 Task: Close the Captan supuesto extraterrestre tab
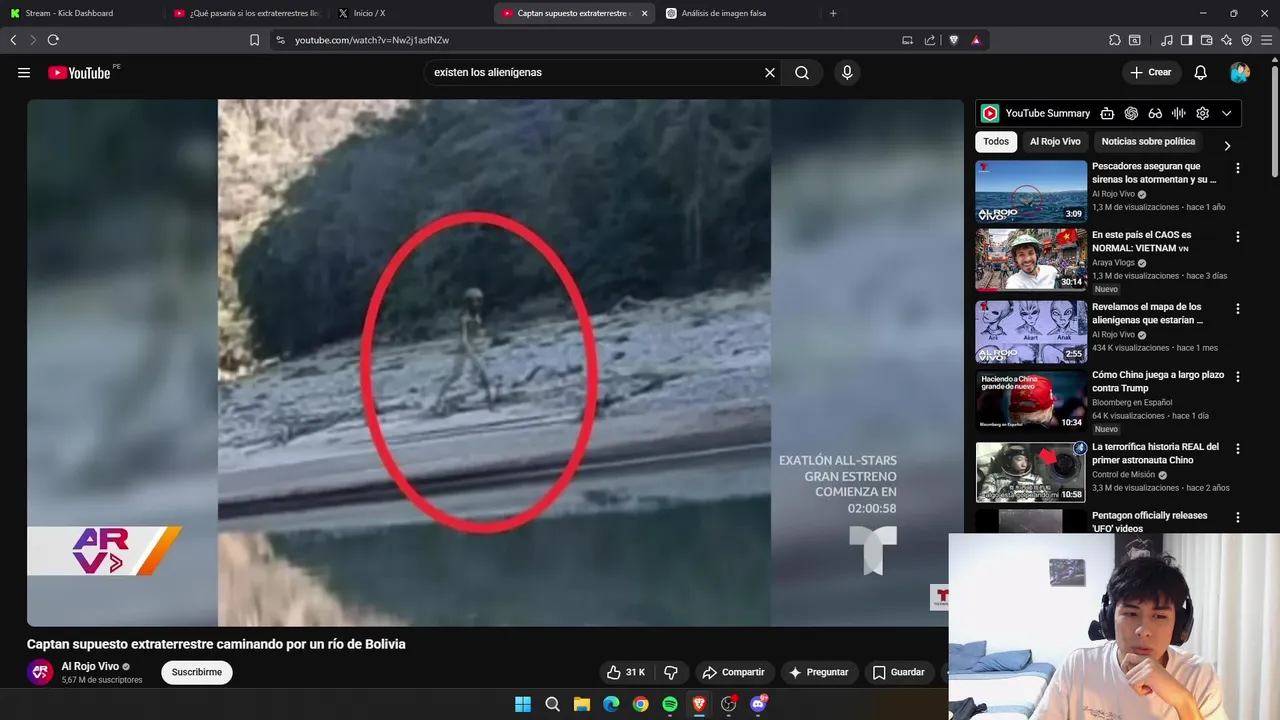point(644,13)
